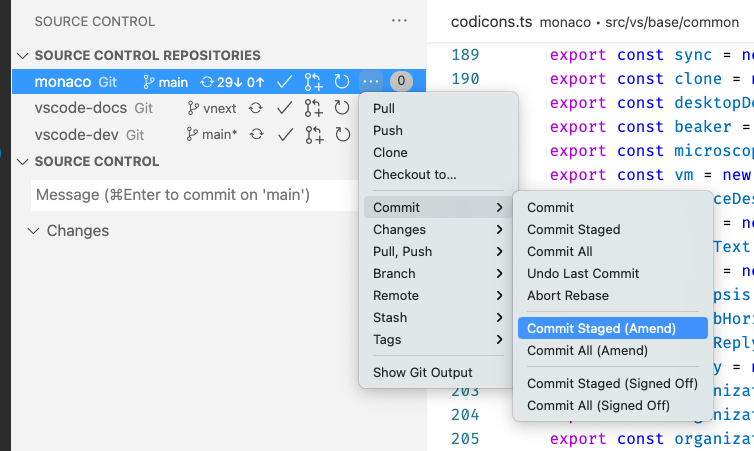Expand the Branch submenu
The height and width of the screenshot is (451, 754).
tap(438, 274)
